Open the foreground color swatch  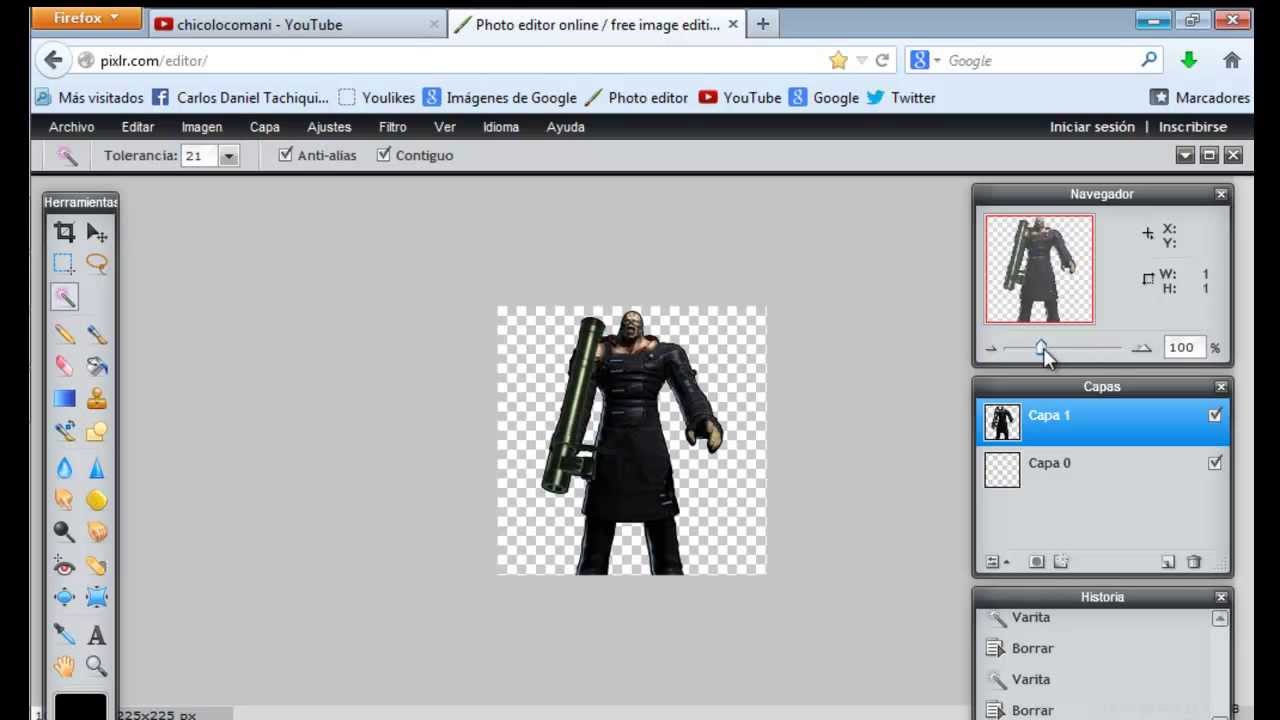(x=80, y=706)
